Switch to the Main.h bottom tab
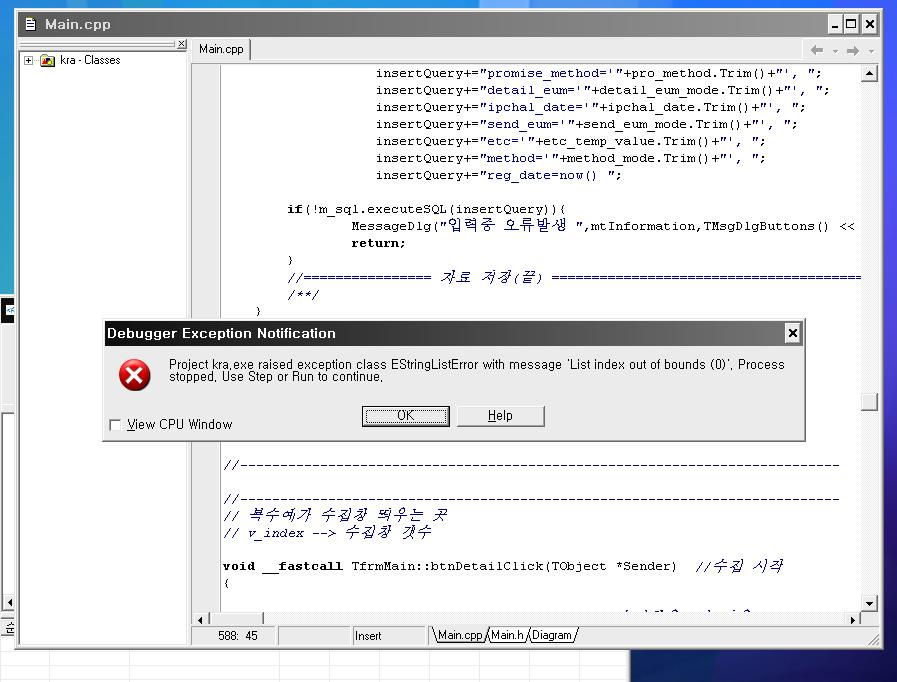 (507, 635)
